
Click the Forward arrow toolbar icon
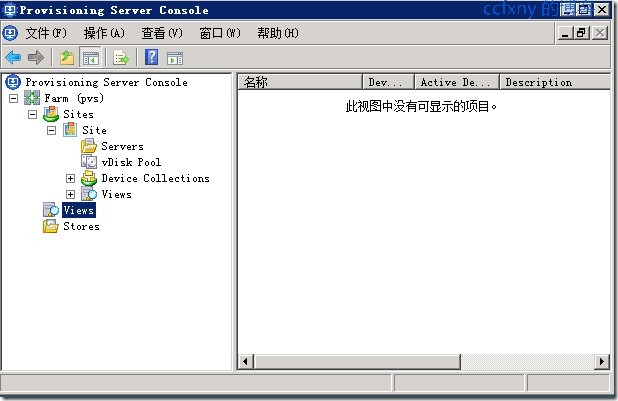coord(36,58)
